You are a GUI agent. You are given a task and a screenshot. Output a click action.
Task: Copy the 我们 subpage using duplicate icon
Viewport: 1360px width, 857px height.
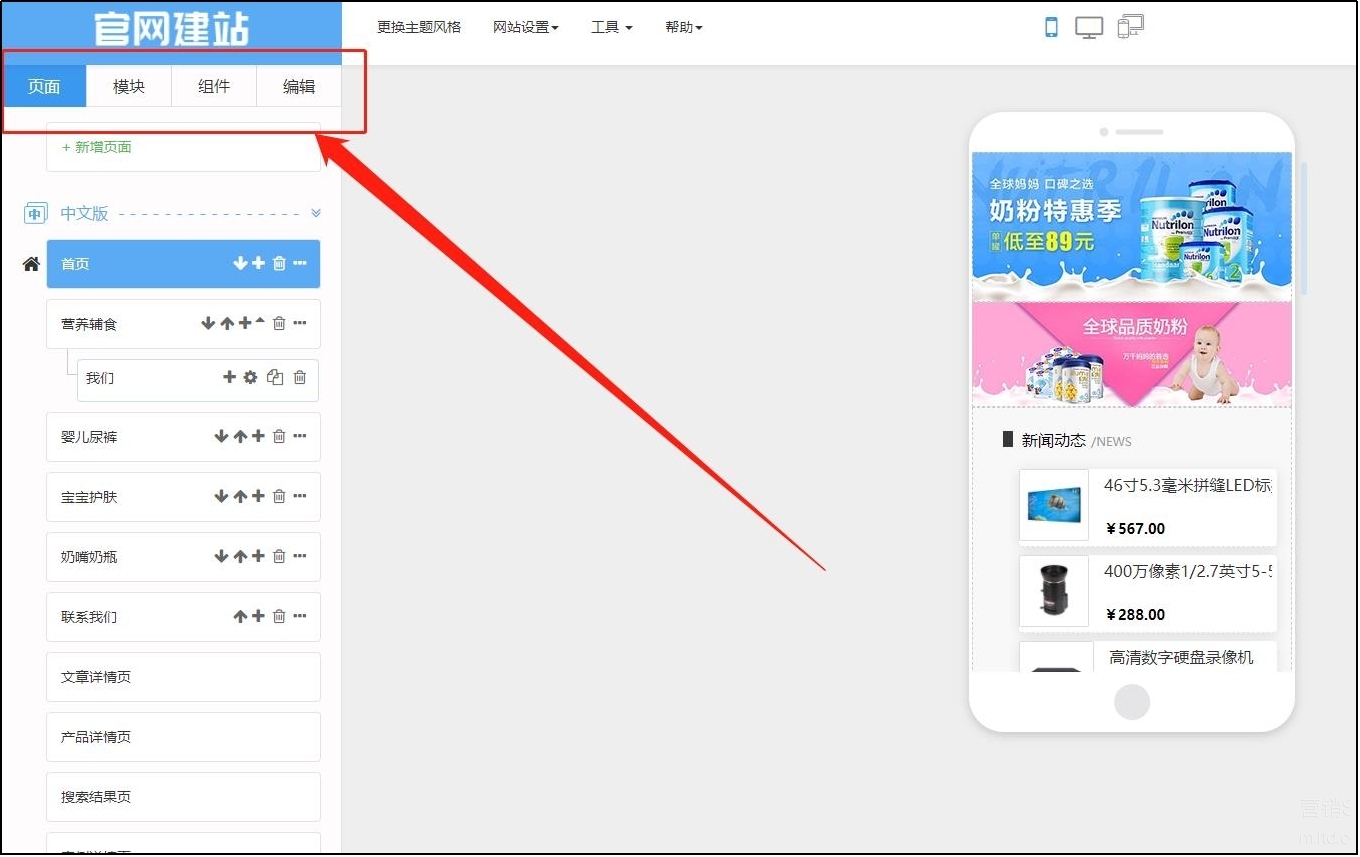pos(275,378)
